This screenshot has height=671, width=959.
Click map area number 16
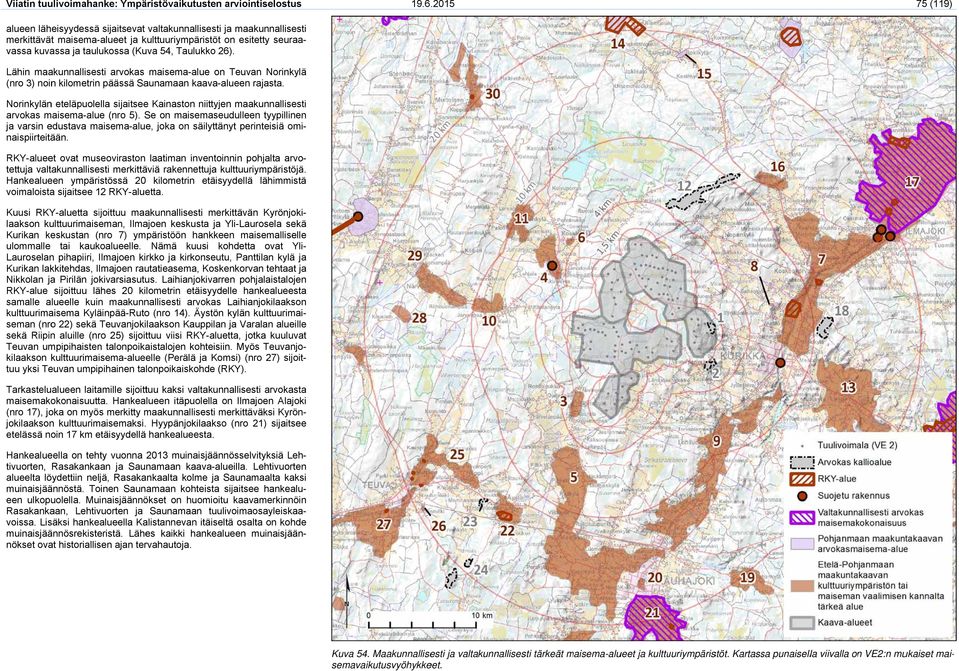point(777,166)
